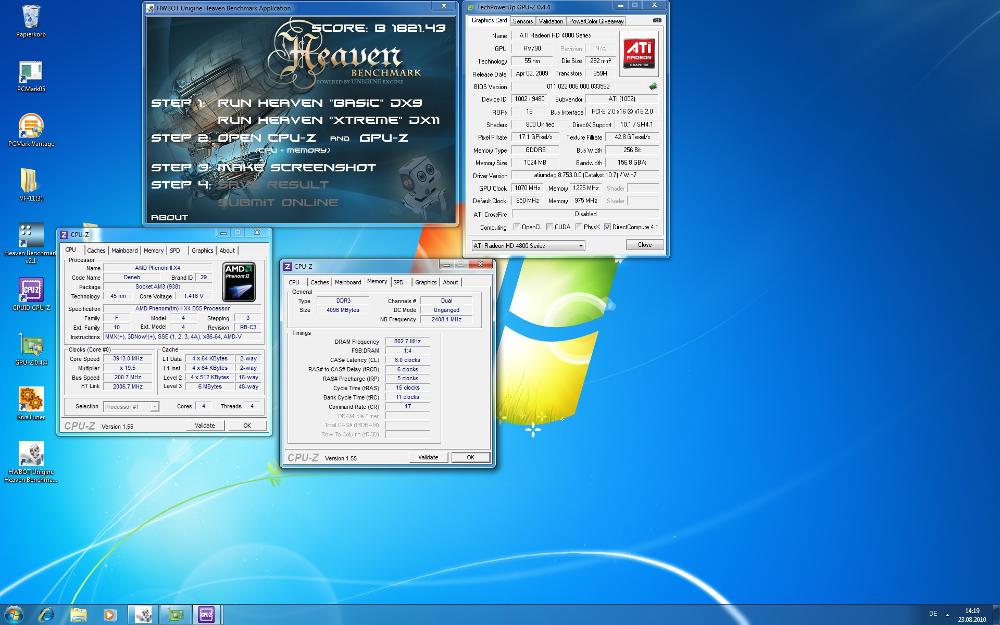
Task: Click the DRAM Frequency value field
Action: tap(408, 342)
